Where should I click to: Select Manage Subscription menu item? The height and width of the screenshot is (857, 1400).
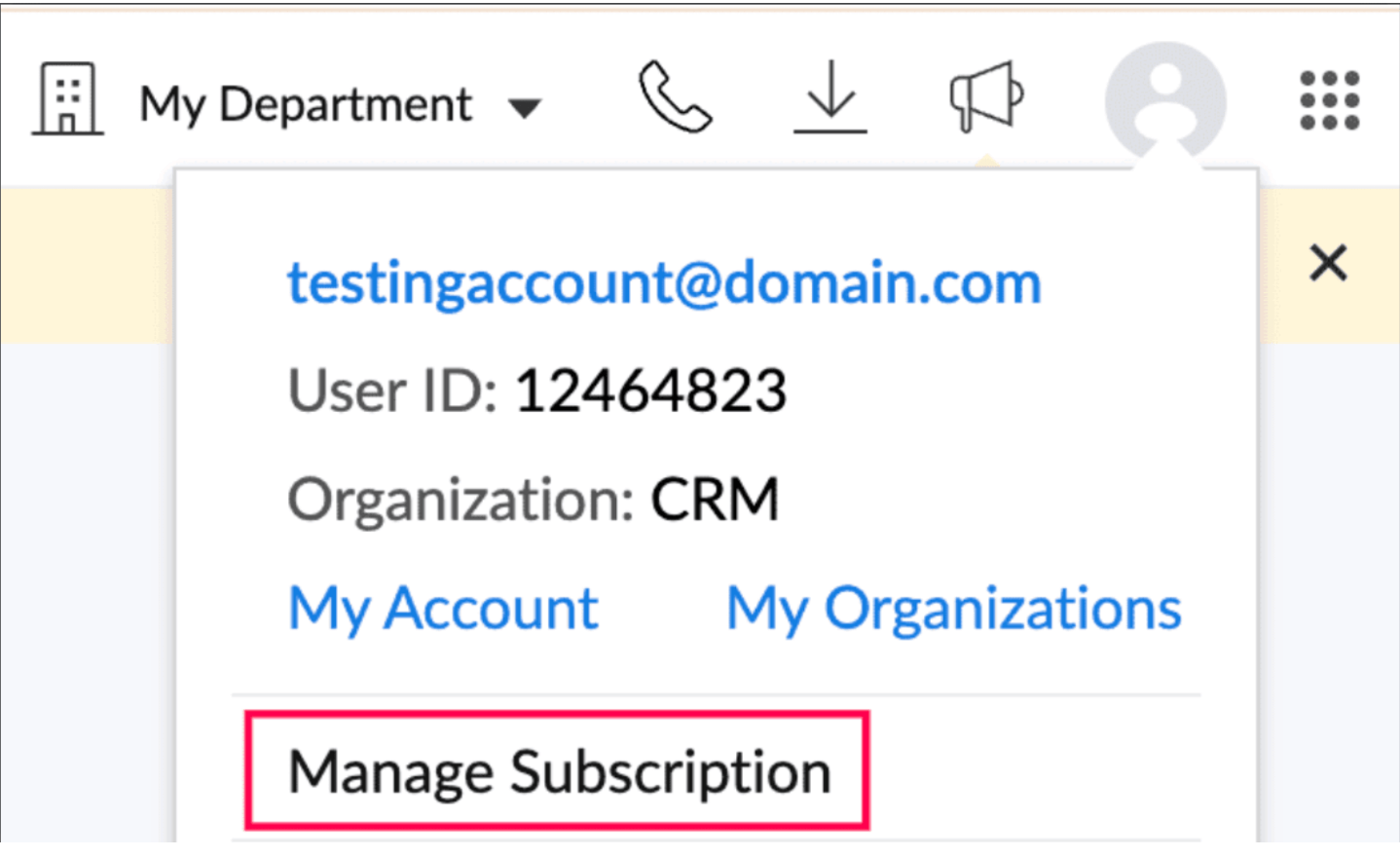pos(559,771)
